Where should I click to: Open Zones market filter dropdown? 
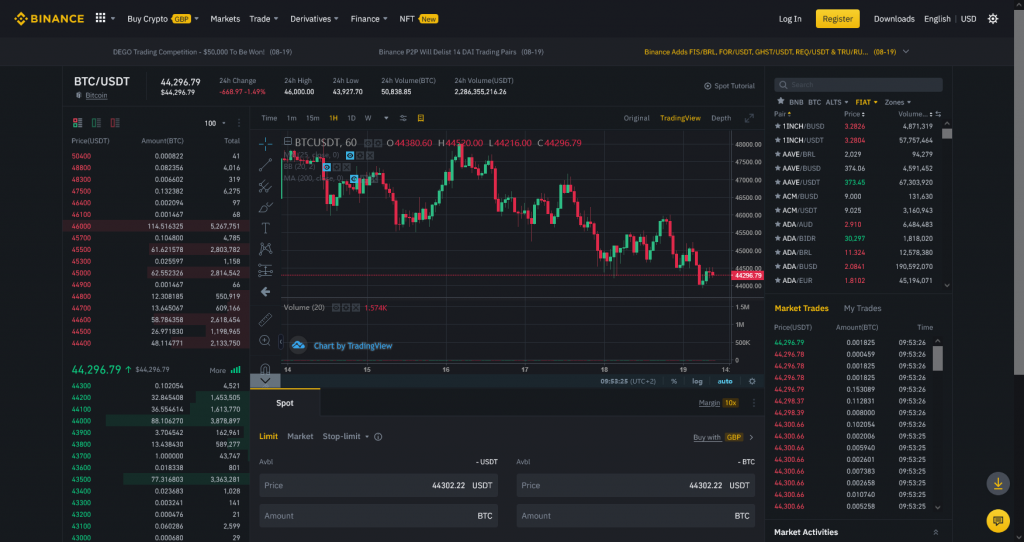897,103
